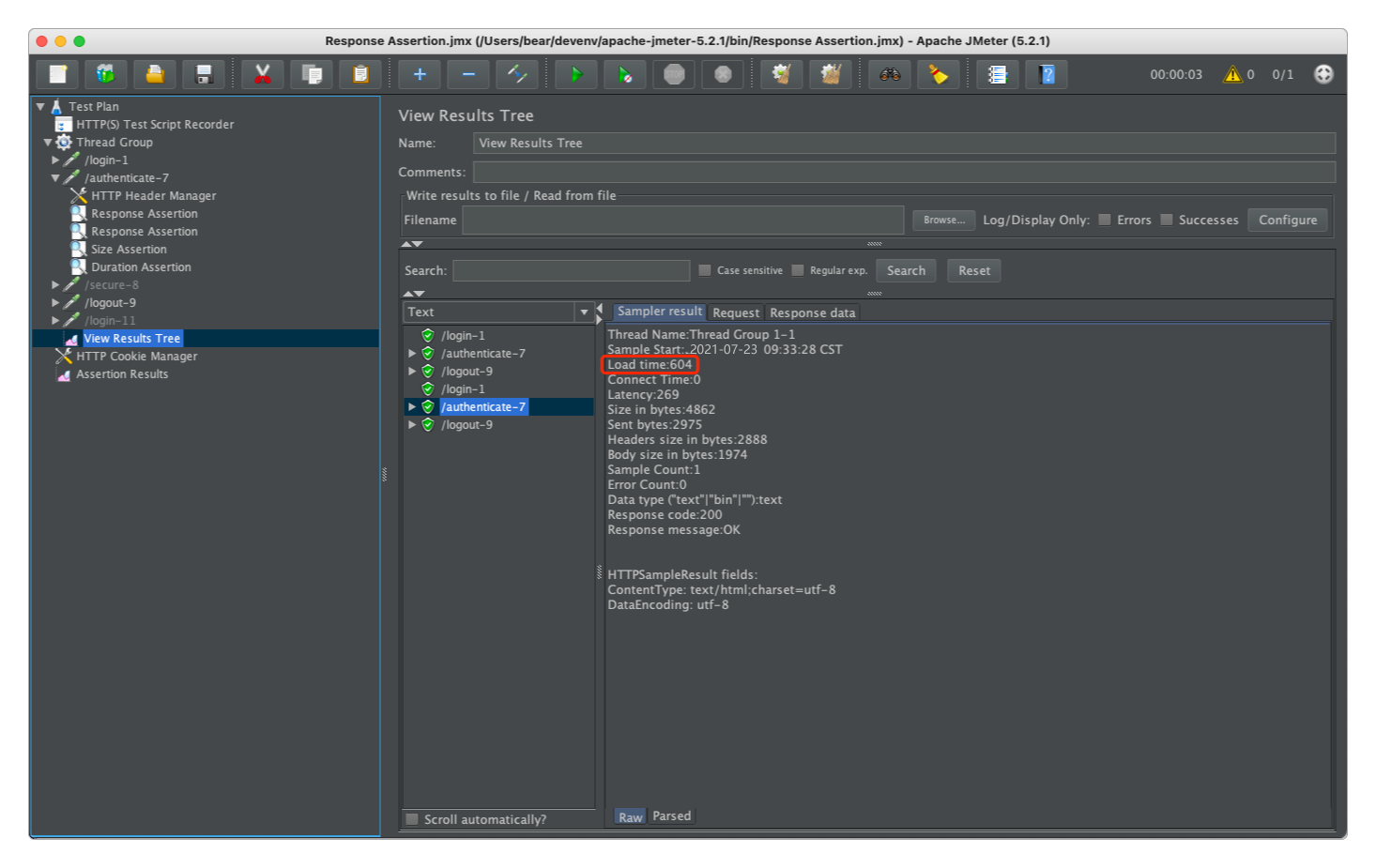The image size is (1376, 868).
Task: Expand the highlighted /authenticate-7 result arrow
Action: 412,407
